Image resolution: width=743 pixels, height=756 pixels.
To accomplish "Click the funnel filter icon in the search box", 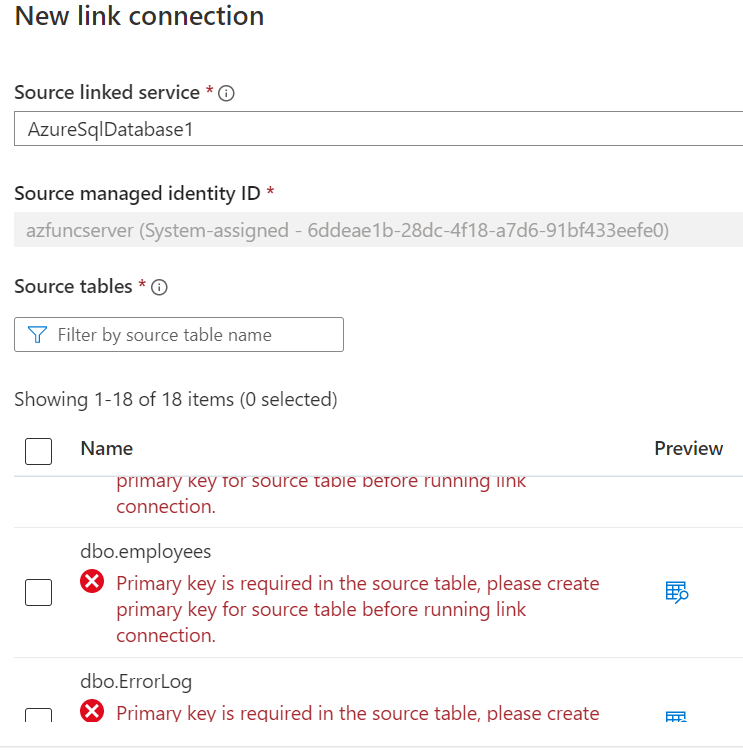I will [x=37, y=335].
